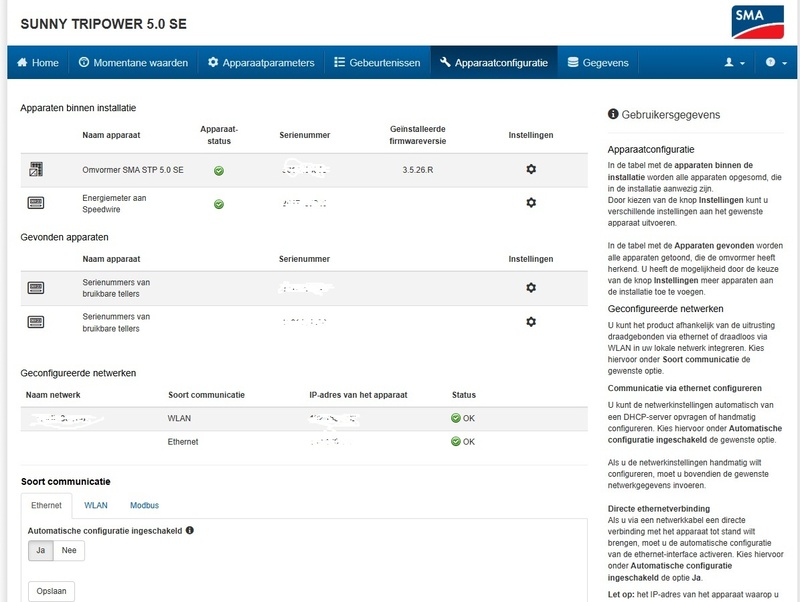Click the Apparaten binnen installatie section heading
Image resolution: width=800 pixels, height=602 pixels.
78,108
